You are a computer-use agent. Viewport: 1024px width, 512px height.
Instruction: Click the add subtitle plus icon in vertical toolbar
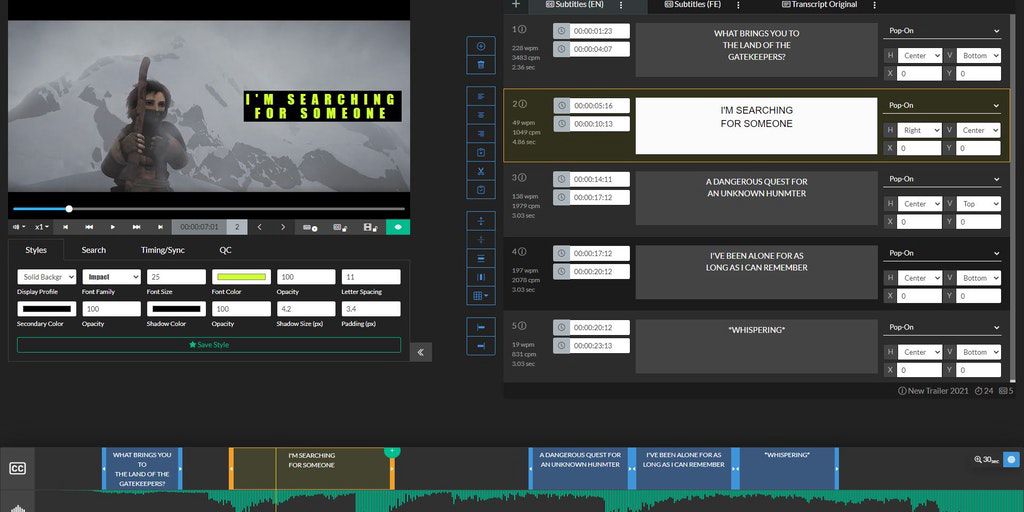(x=481, y=47)
